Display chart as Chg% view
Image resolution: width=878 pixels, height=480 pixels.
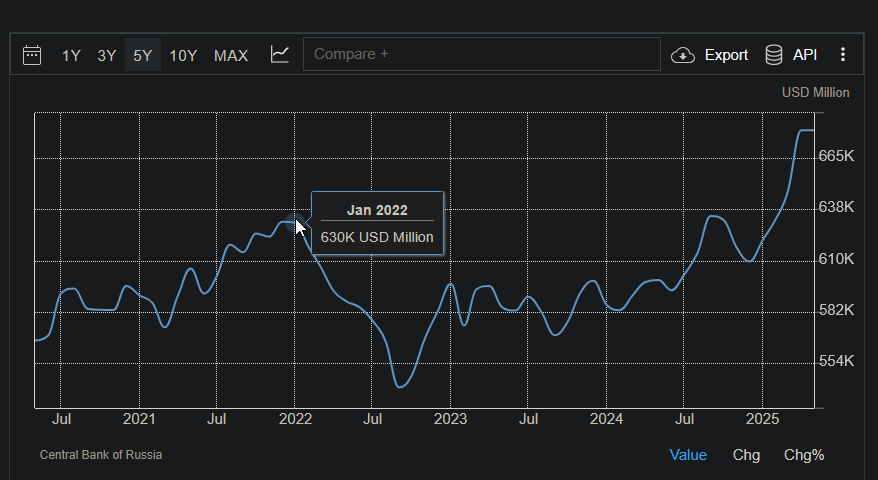pos(804,455)
